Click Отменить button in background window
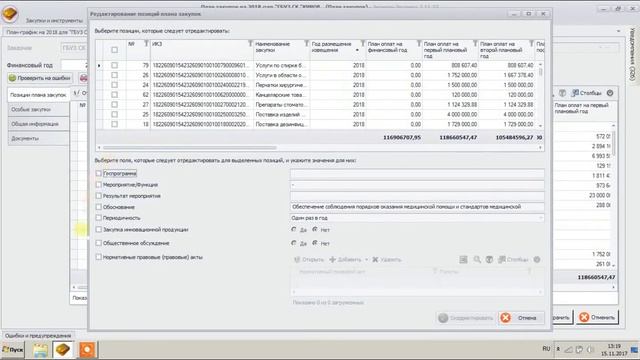The width and height of the screenshot is (640, 360). tap(597, 317)
